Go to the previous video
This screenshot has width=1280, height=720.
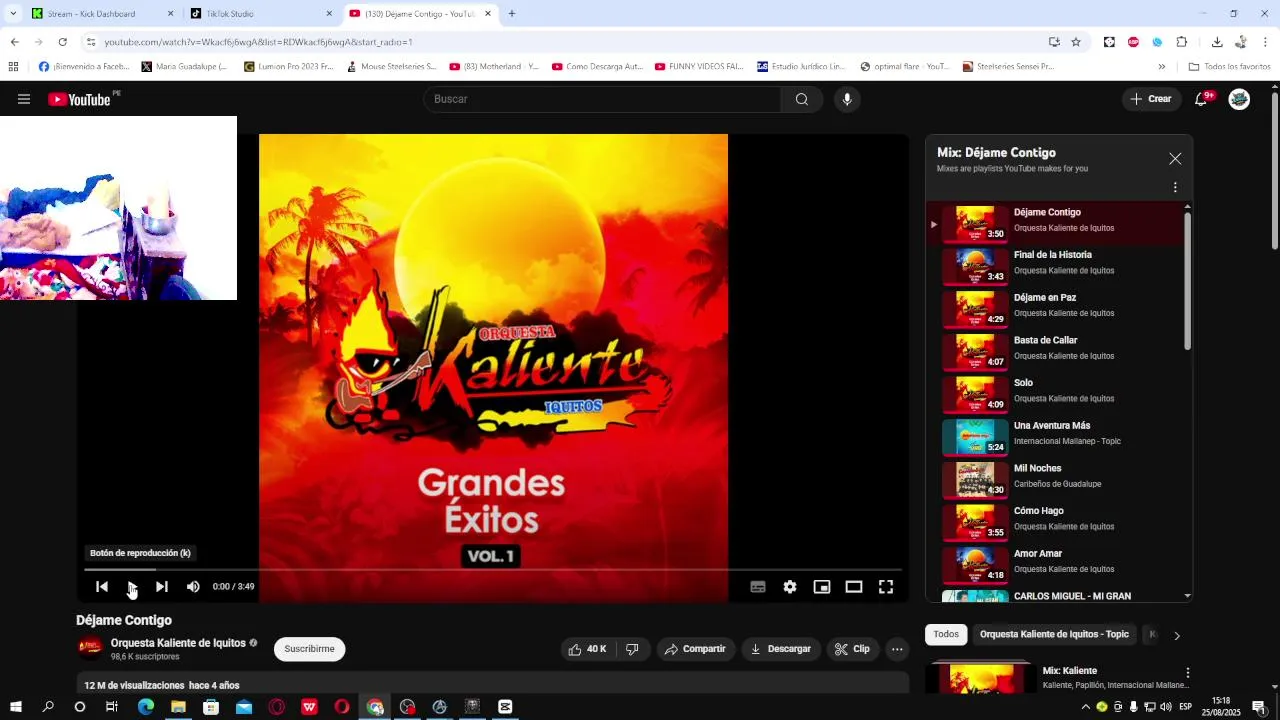click(102, 587)
